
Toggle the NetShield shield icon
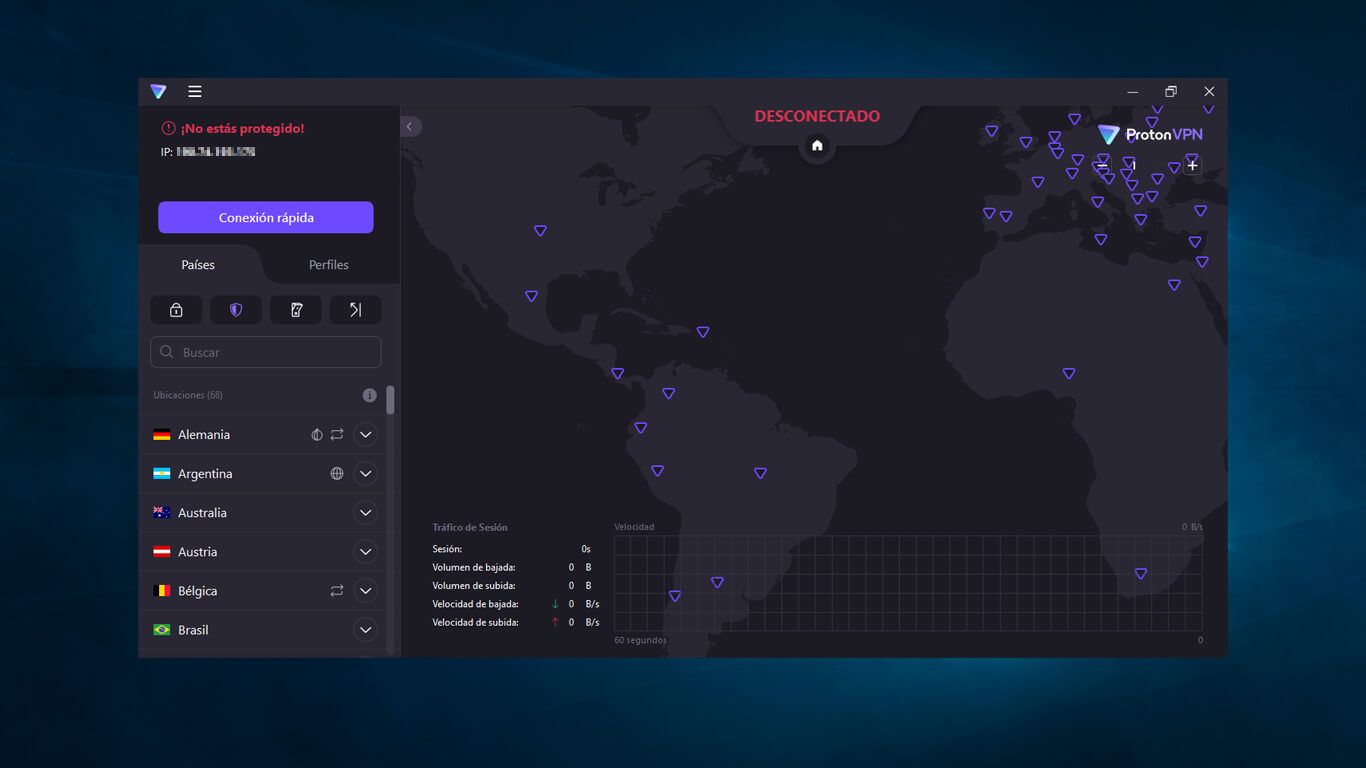[x=236, y=310]
